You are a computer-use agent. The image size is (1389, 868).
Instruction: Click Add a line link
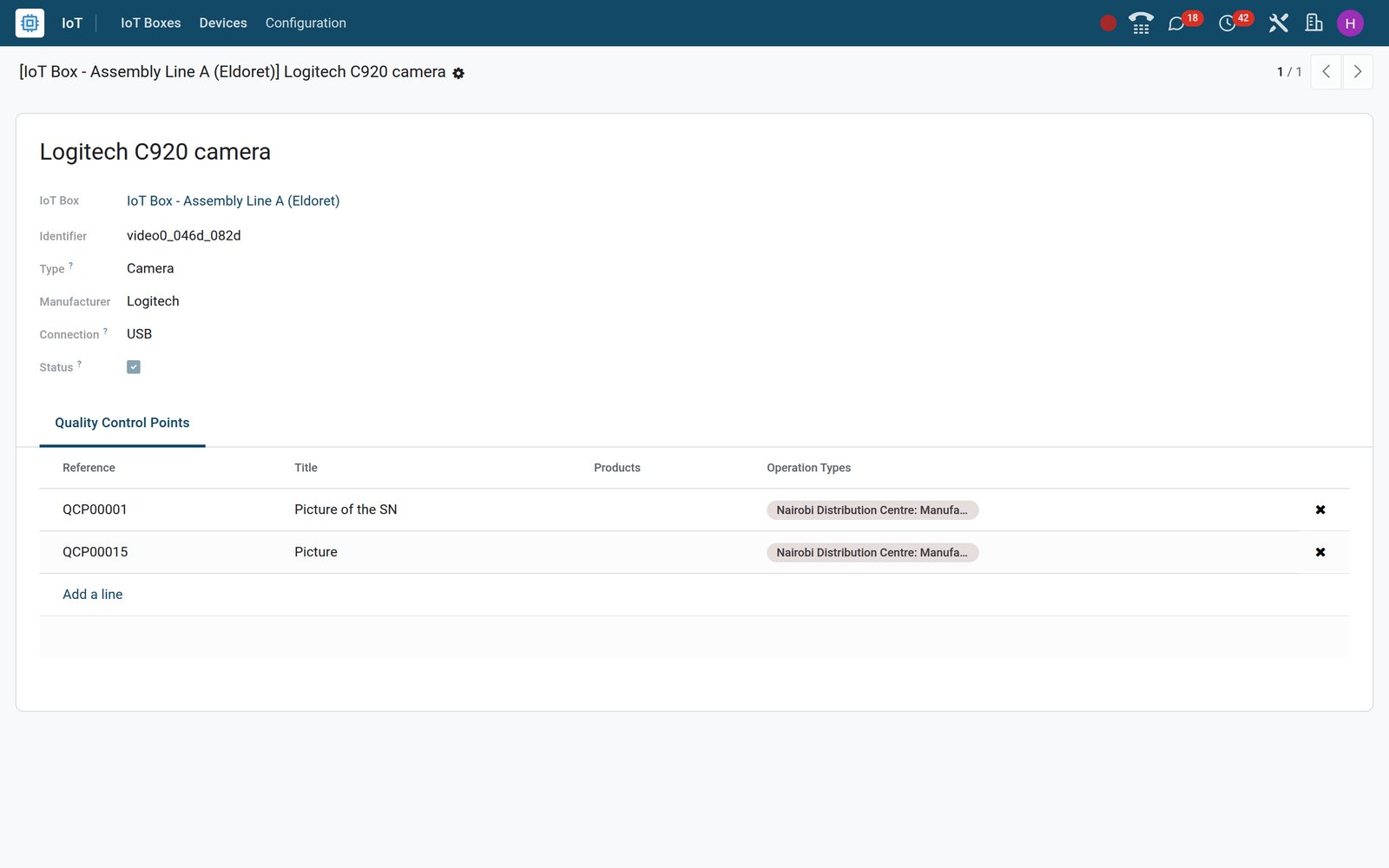[x=93, y=595]
